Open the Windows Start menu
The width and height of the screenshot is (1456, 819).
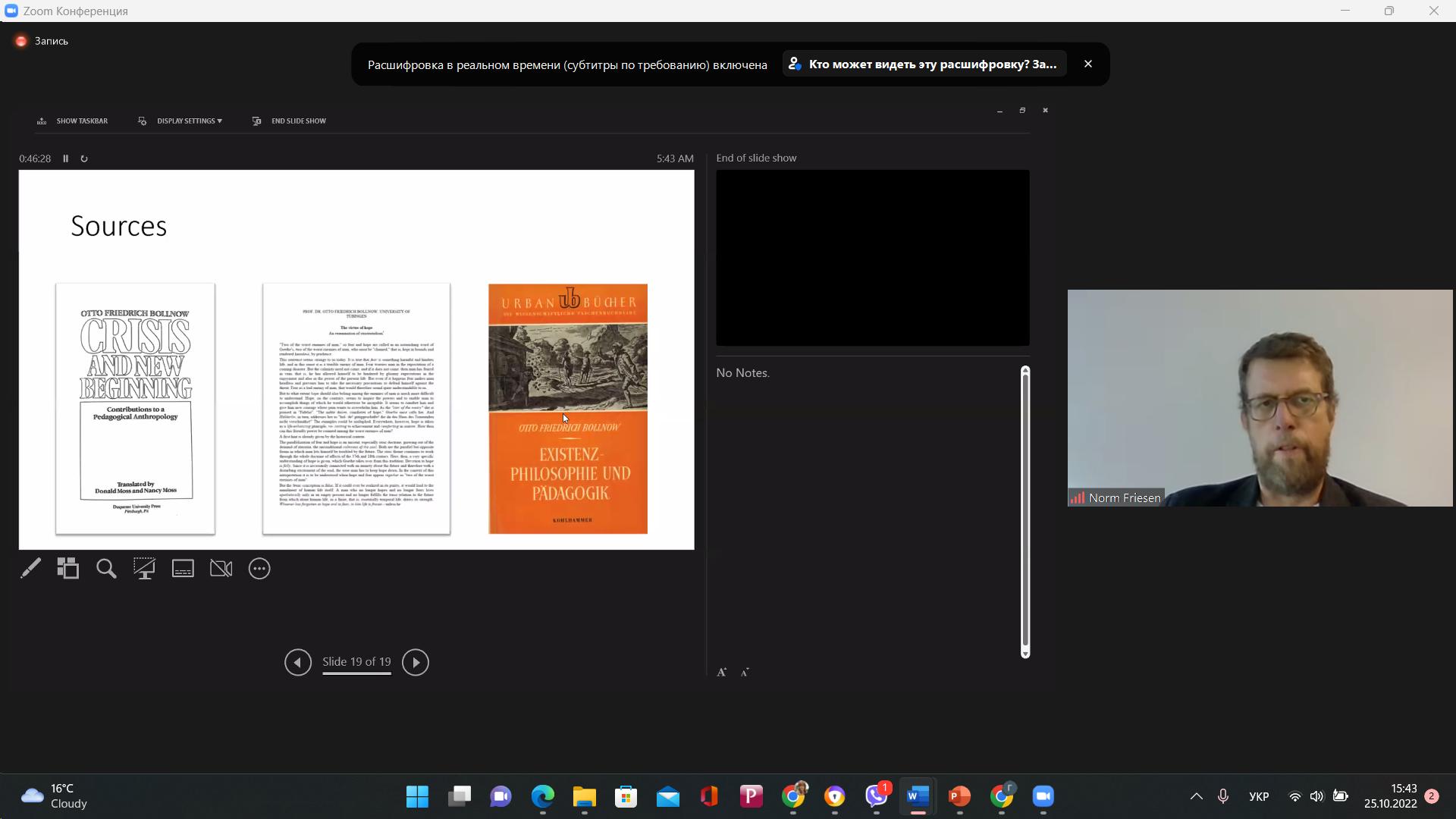pyautogui.click(x=417, y=796)
